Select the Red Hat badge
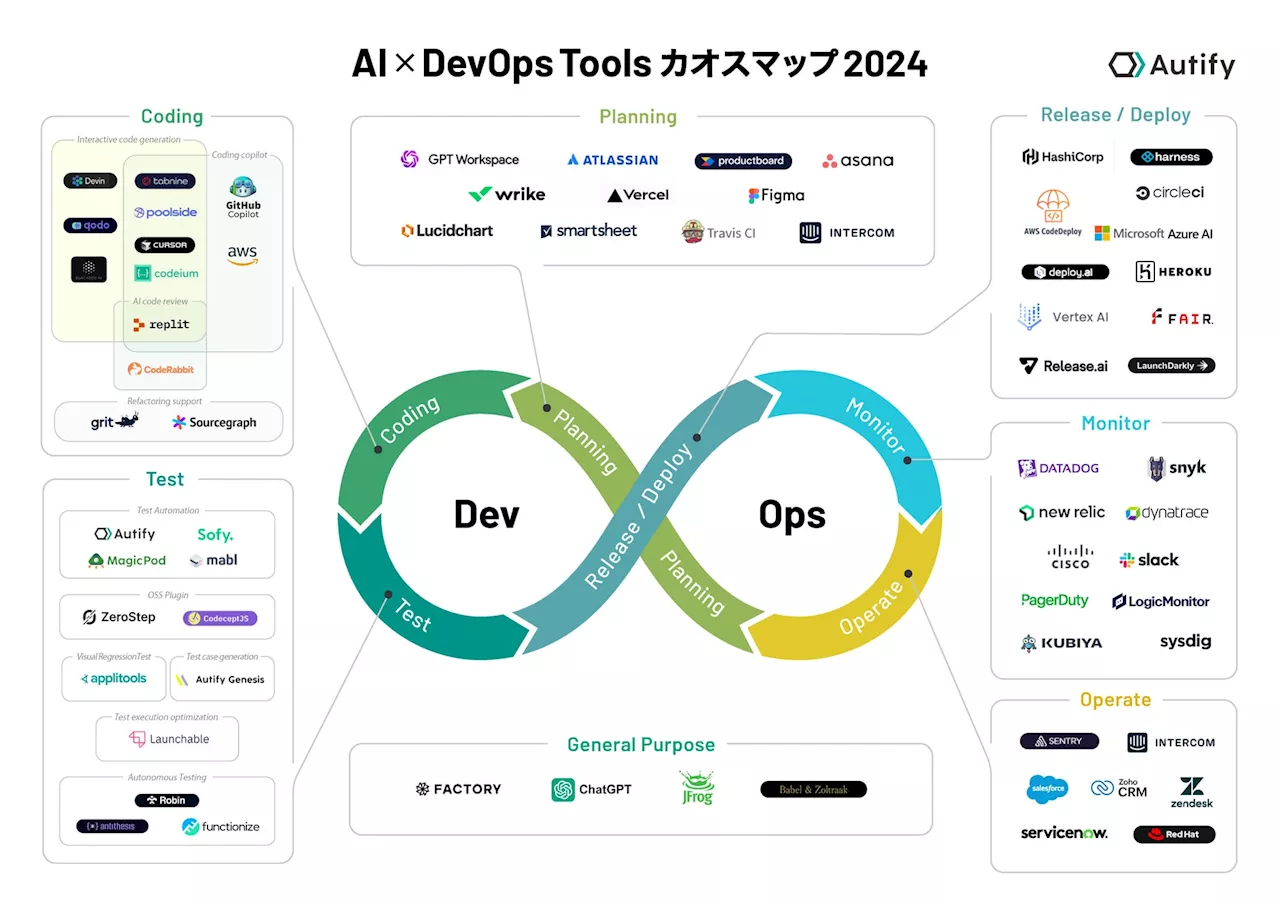Image resolution: width=1280 pixels, height=905 pixels. coord(1174,834)
